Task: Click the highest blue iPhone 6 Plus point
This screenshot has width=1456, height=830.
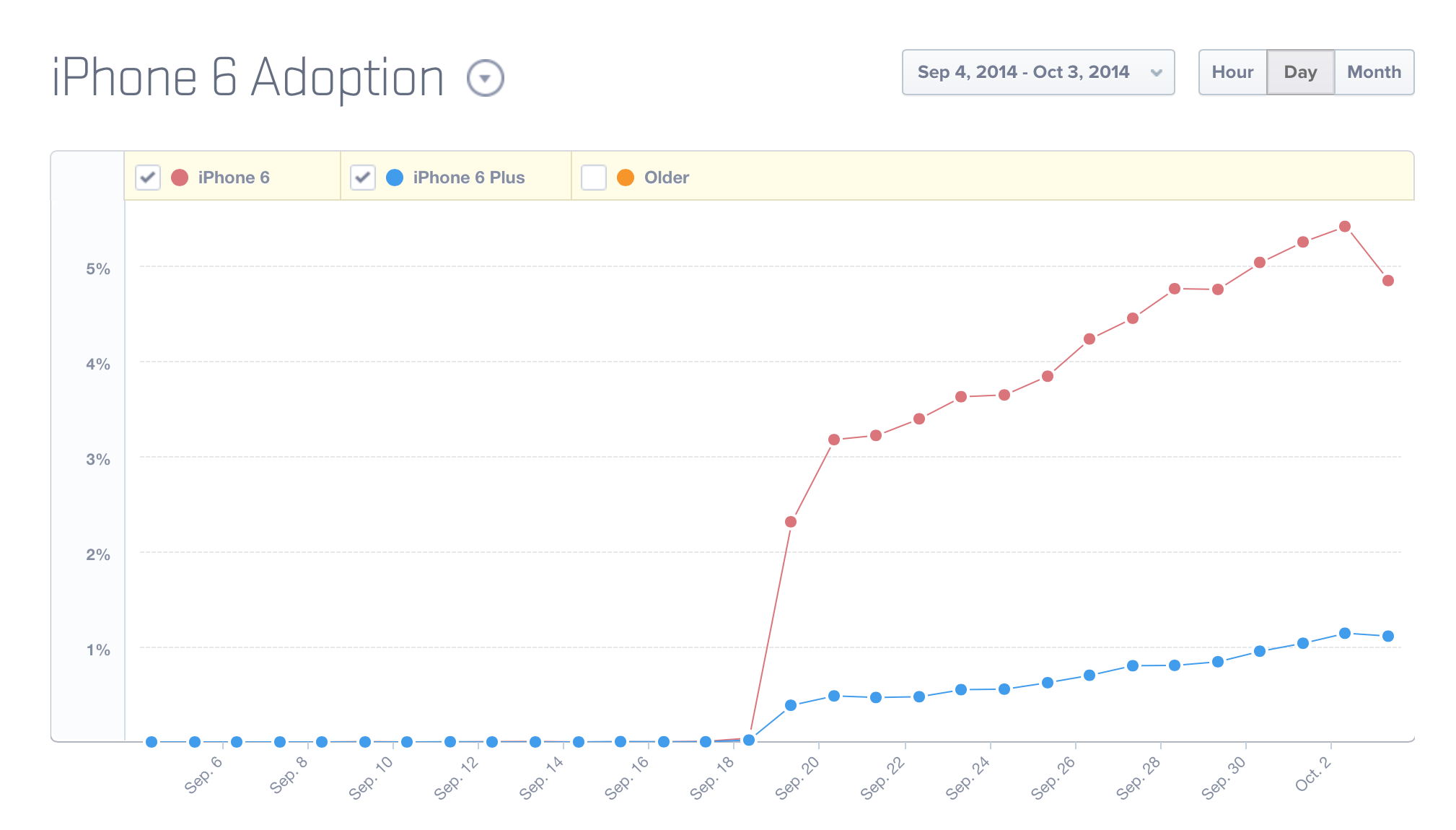Action: [1345, 633]
